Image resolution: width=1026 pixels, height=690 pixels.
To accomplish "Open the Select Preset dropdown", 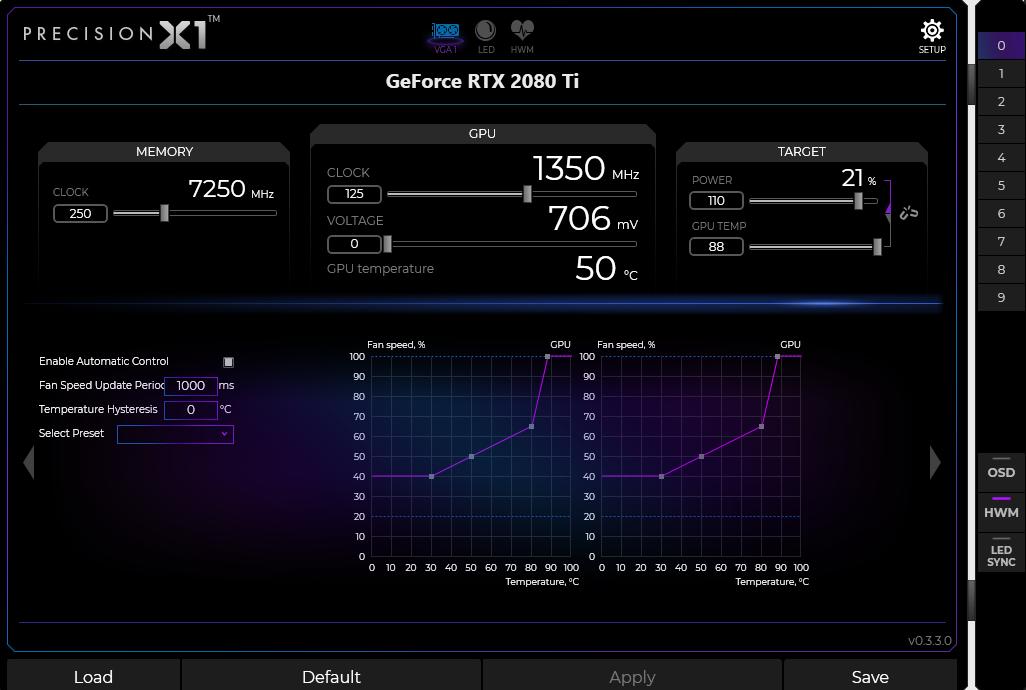I will [175, 434].
